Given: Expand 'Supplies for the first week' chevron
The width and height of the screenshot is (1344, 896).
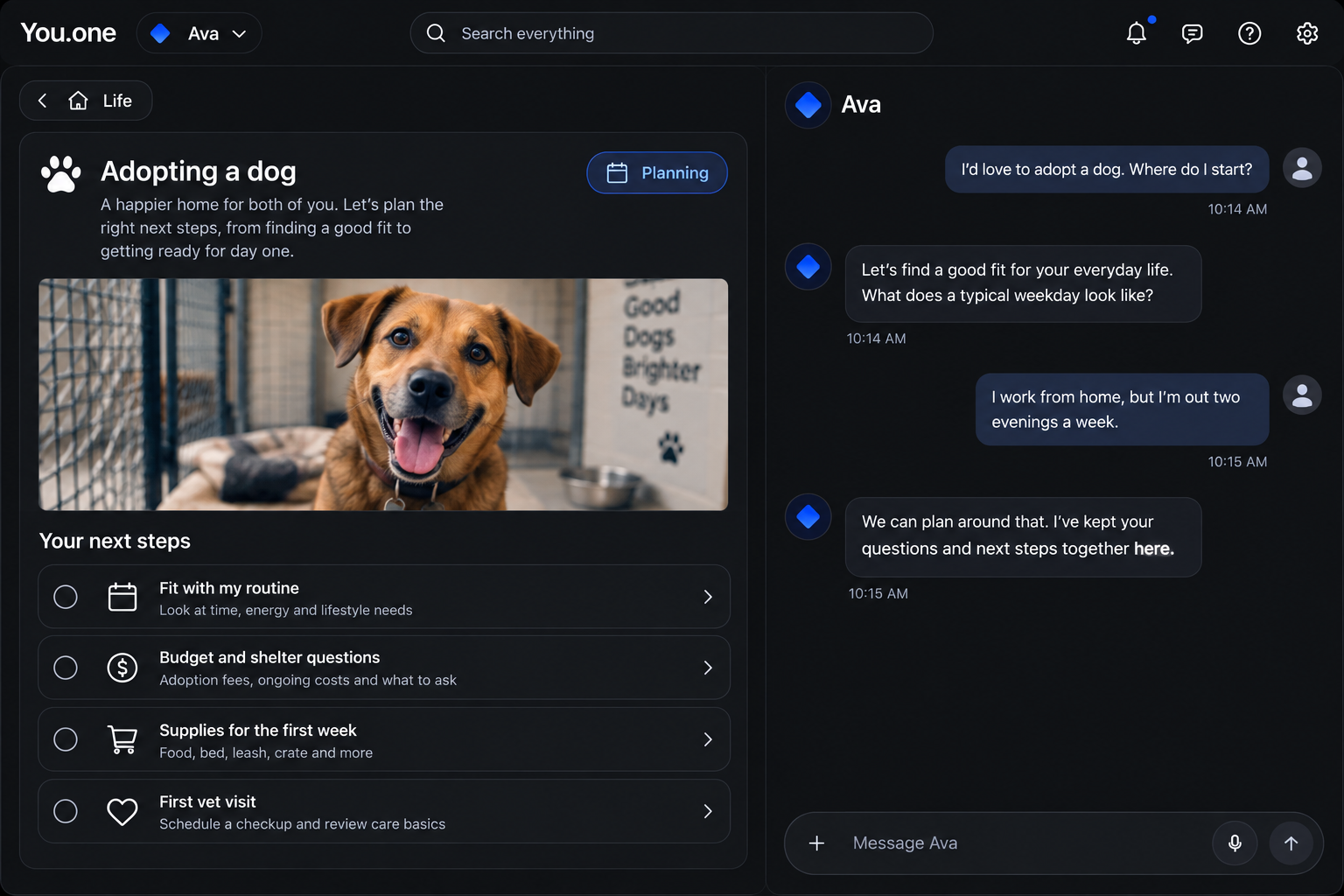Looking at the screenshot, I should [x=708, y=739].
